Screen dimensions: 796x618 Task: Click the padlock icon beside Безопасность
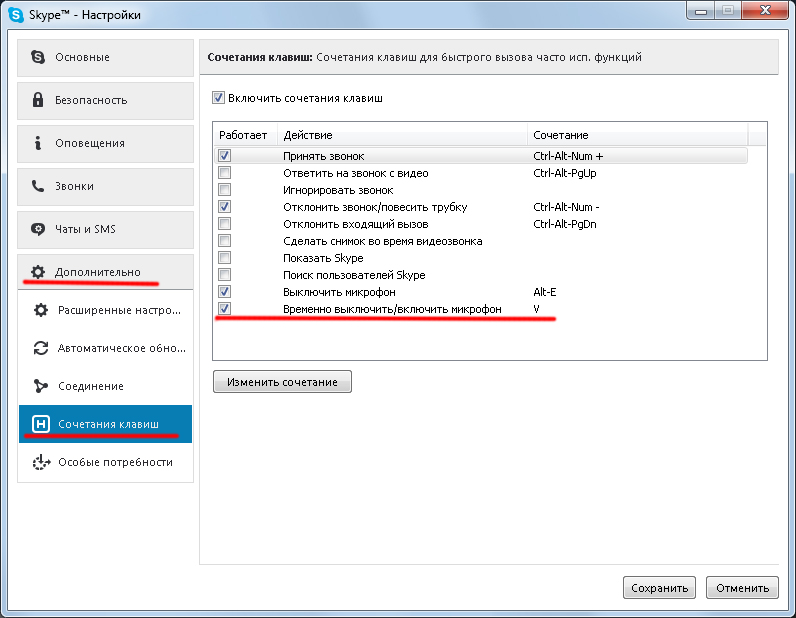[38, 100]
